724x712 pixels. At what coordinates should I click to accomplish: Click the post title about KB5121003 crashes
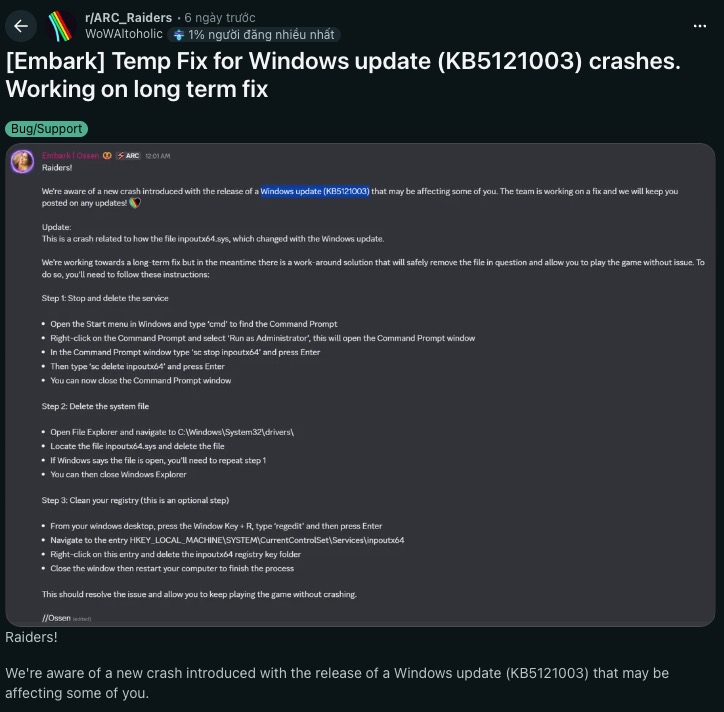coord(343,75)
